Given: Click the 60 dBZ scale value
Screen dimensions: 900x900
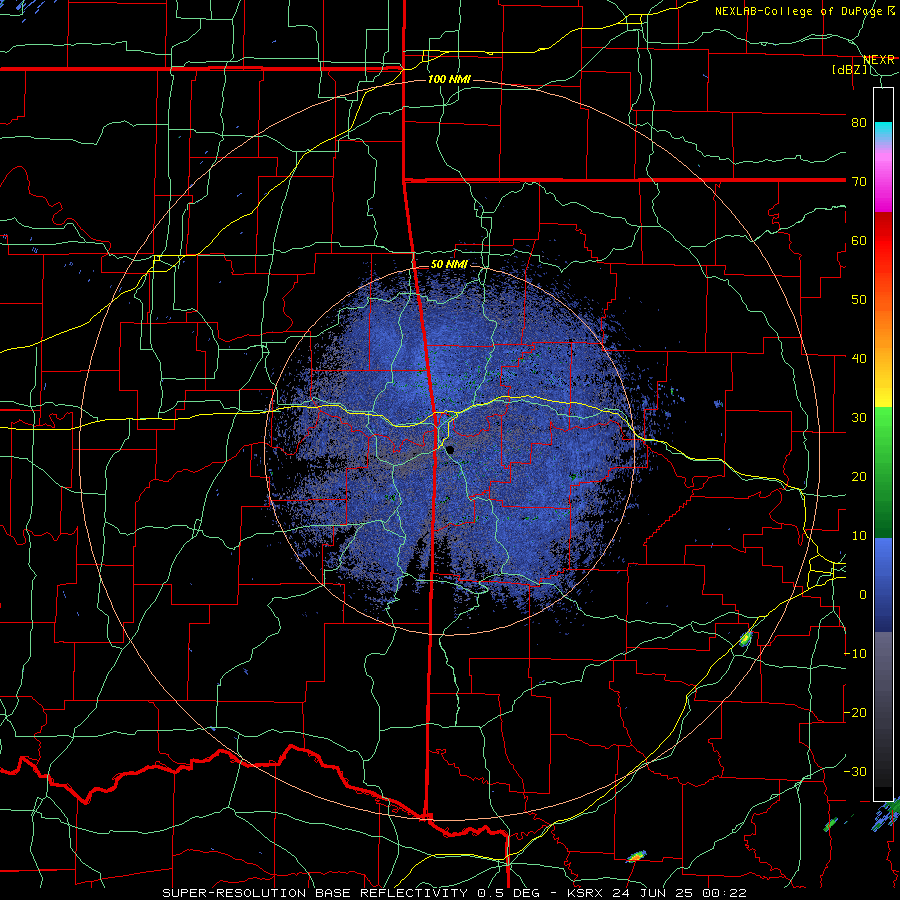Looking at the screenshot, I should [x=859, y=240].
